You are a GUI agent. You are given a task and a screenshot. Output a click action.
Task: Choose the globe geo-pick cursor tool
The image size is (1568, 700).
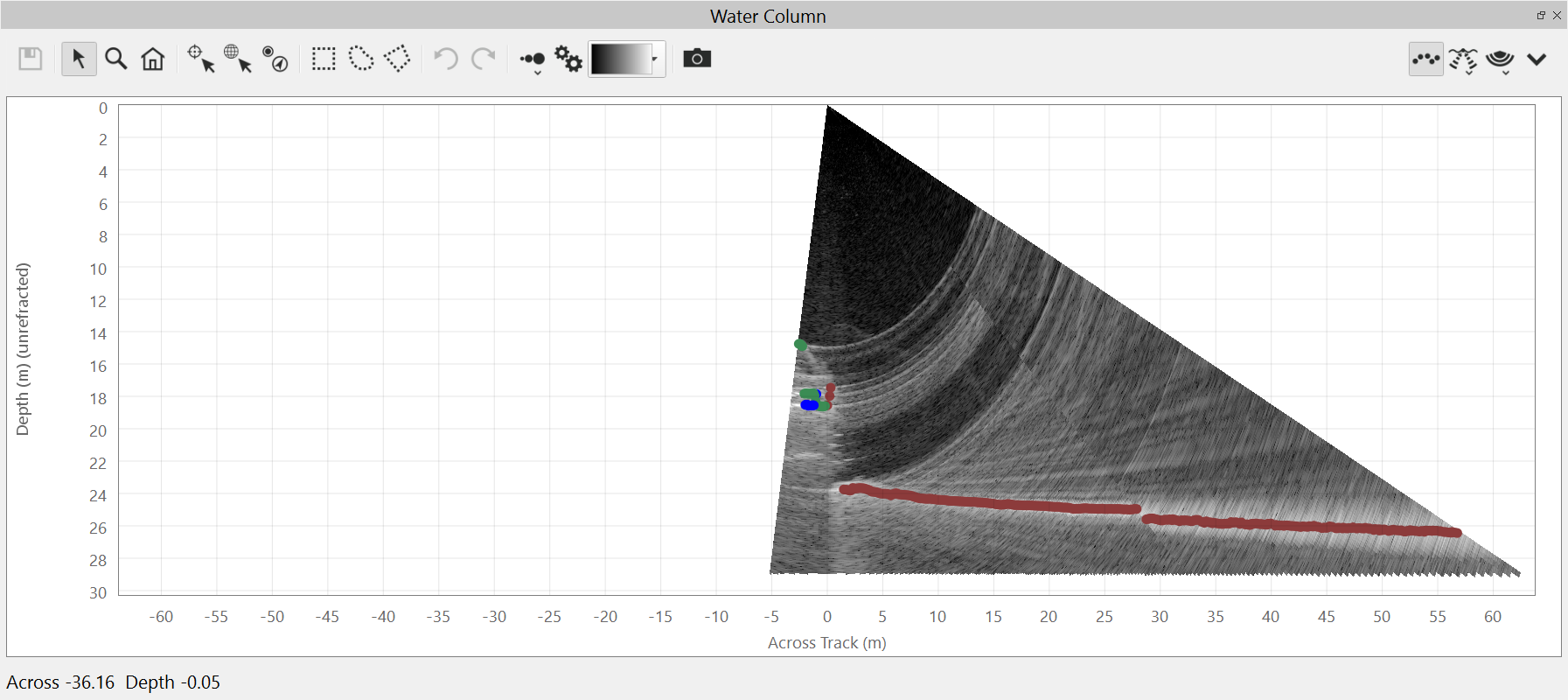tap(237, 59)
